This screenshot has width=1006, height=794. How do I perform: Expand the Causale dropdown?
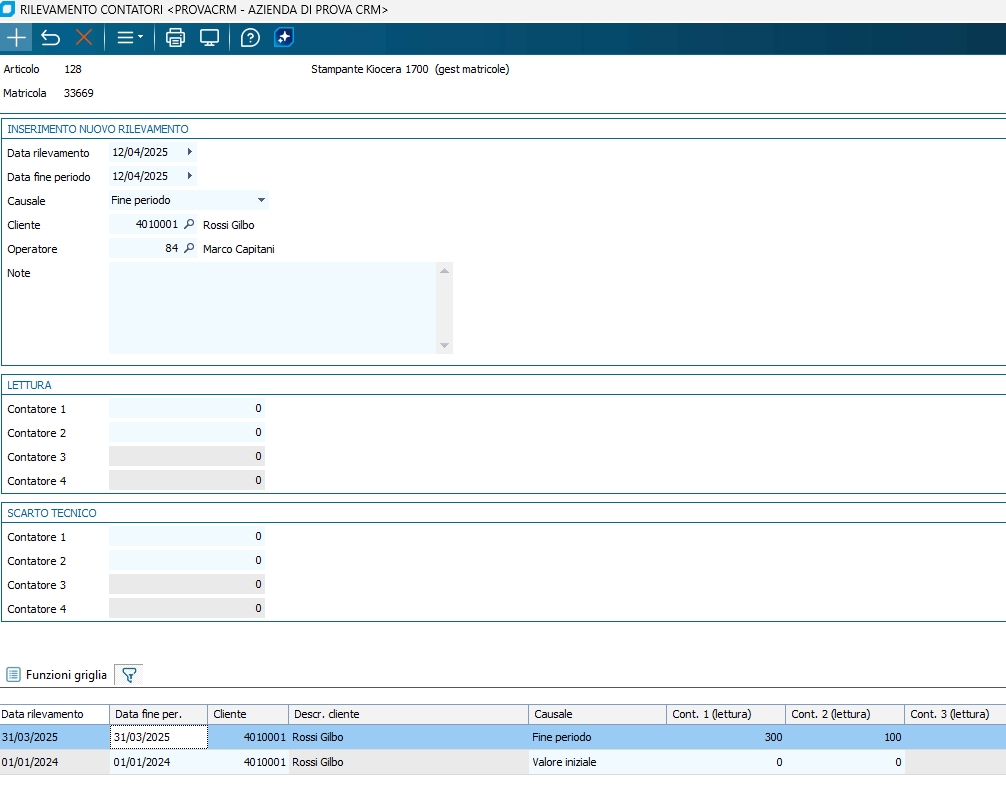pyautogui.click(x=261, y=201)
